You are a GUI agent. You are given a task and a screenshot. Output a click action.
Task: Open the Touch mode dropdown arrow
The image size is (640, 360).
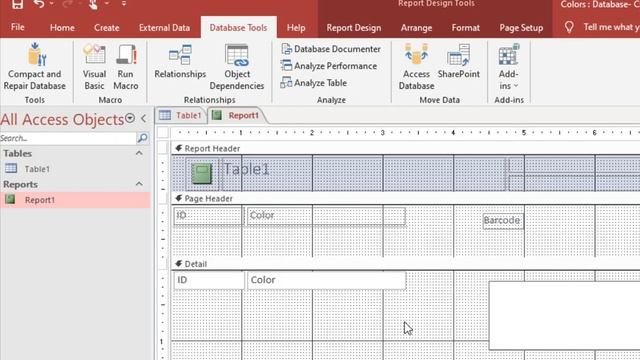[107, 4]
